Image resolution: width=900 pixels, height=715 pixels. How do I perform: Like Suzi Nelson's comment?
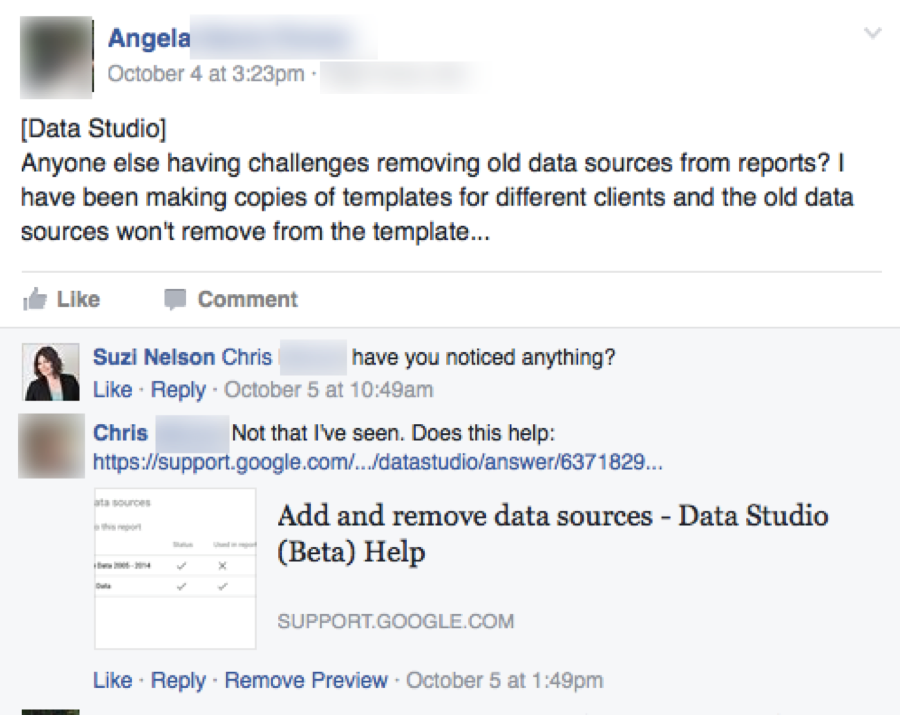(112, 390)
